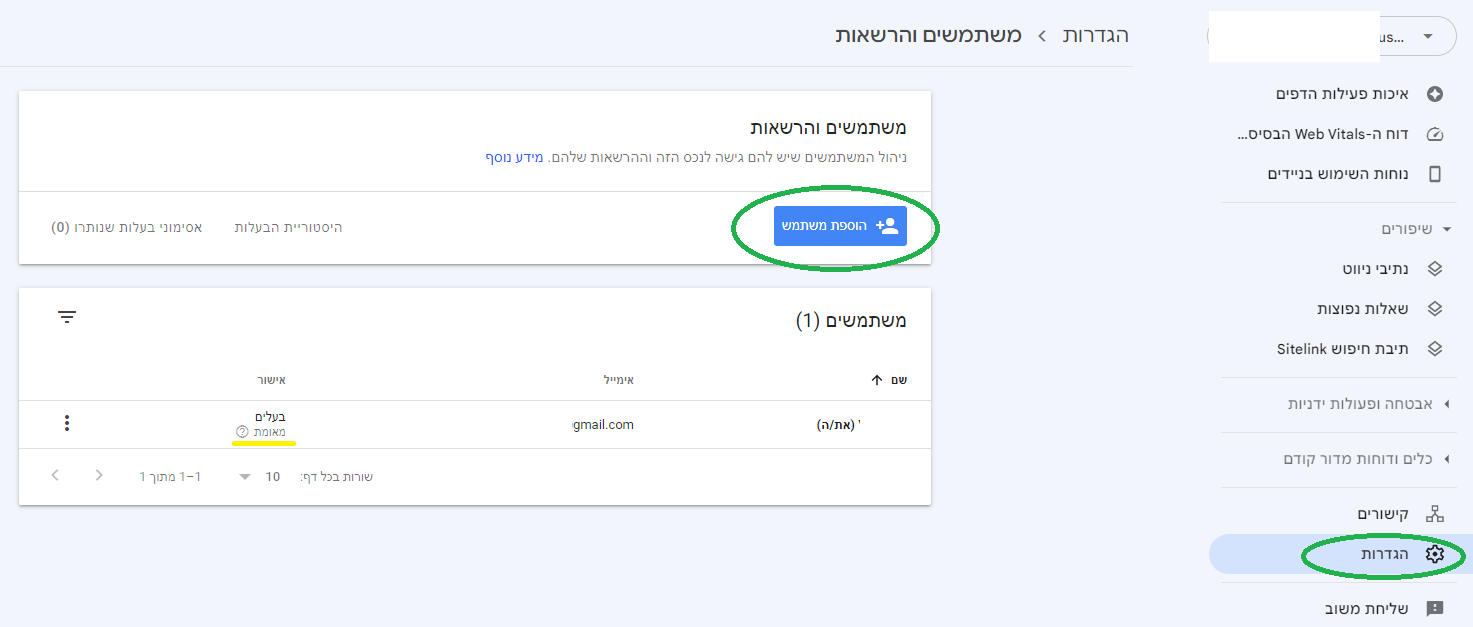Open איכות פעילות הדפים report
1473x627 pixels.
(x=1341, y=94)
